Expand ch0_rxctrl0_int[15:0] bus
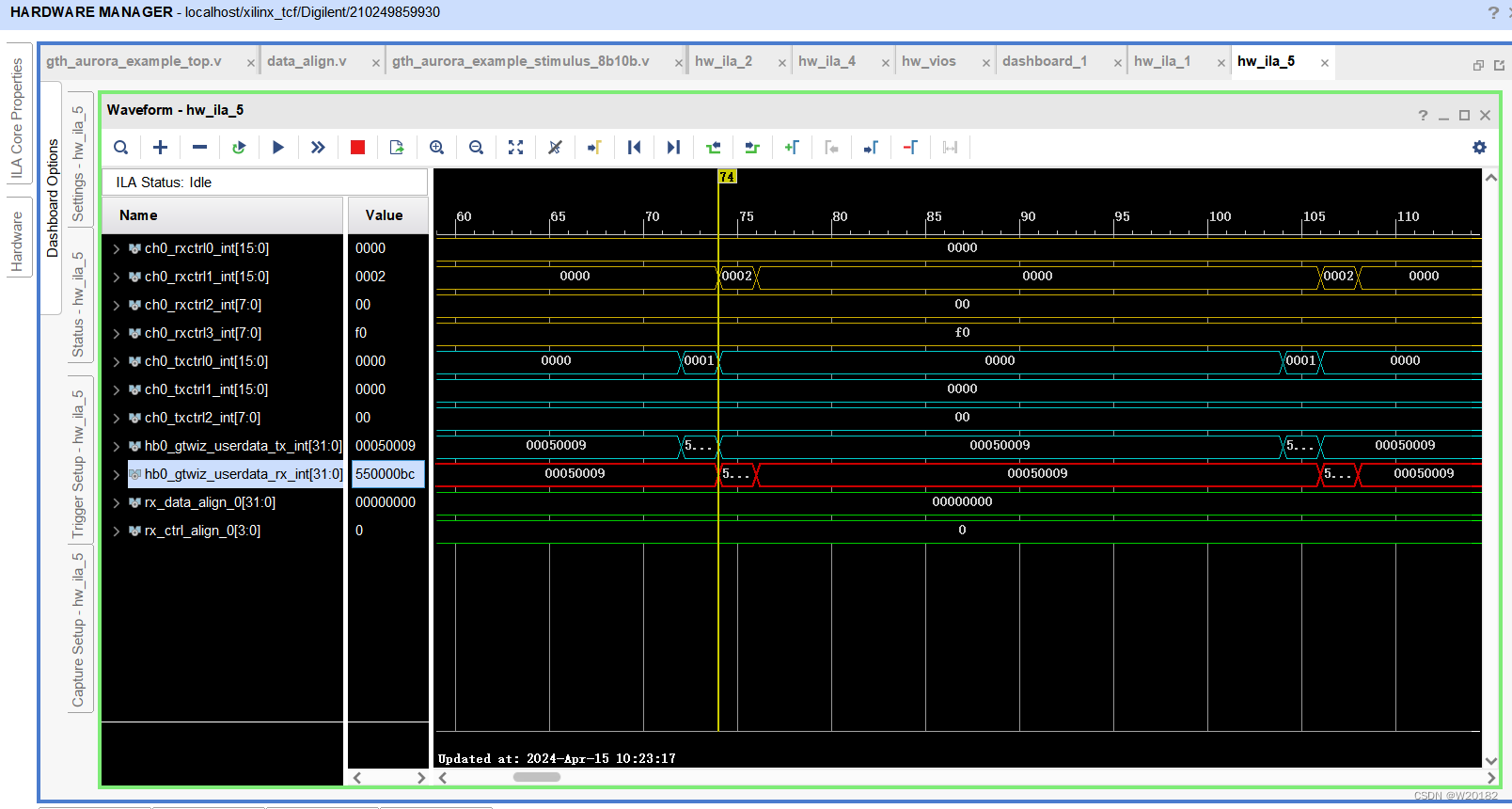The height and width of the screenshot is (809, 1512). [x=117, y=249]
